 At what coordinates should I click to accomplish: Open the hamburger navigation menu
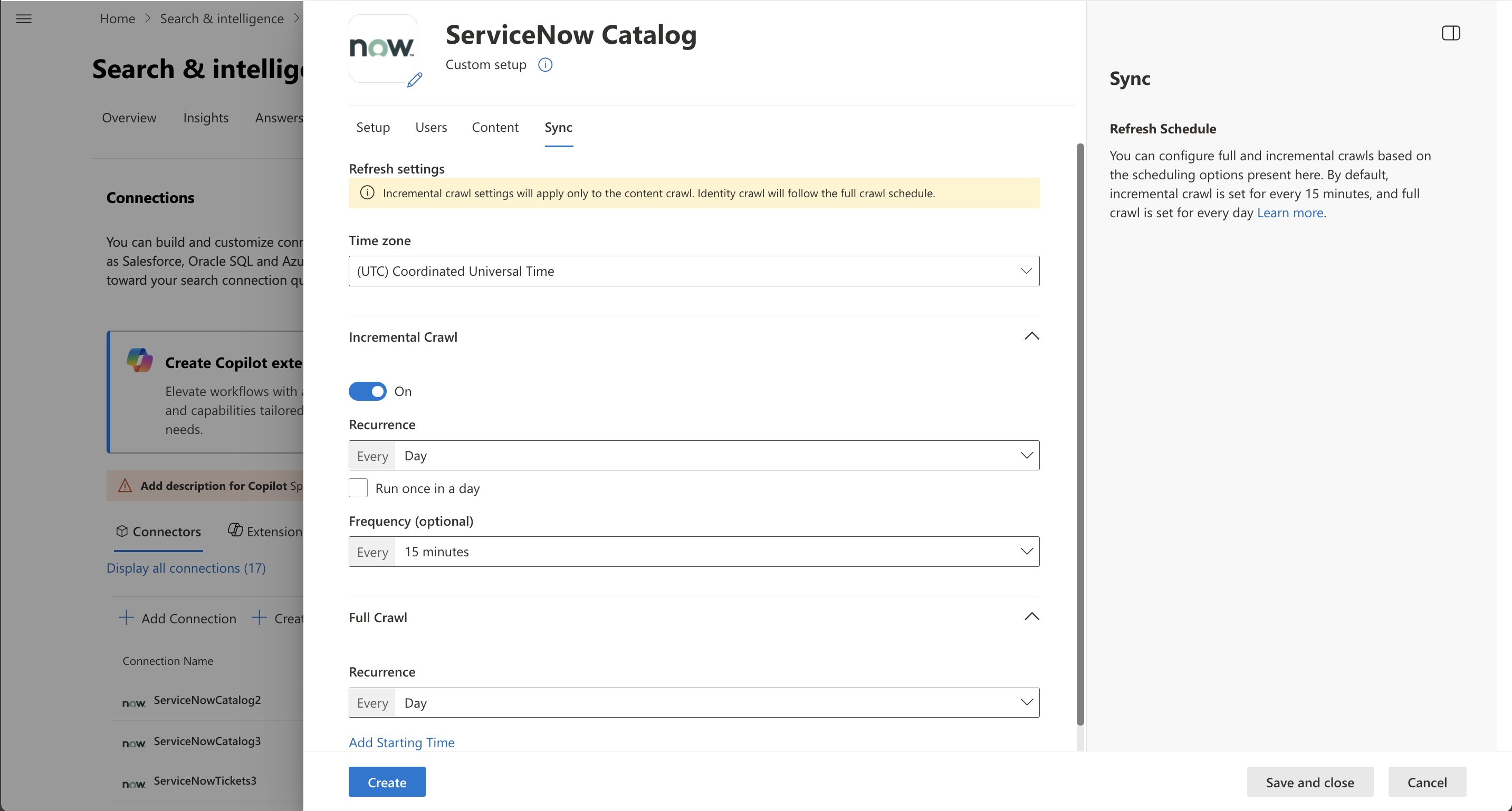coord(24,18)
